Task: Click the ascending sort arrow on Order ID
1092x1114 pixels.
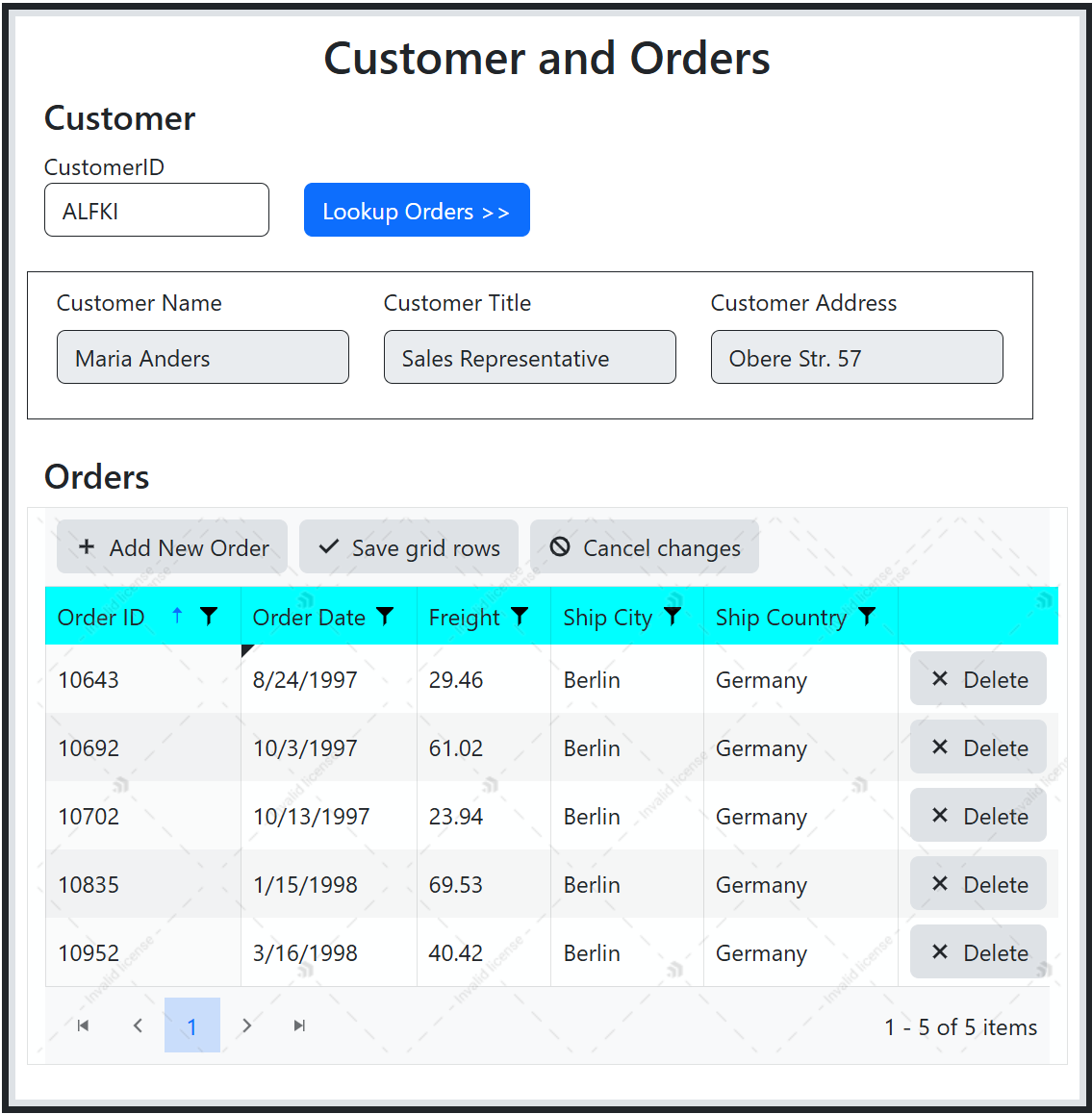Action: point(177,616)
